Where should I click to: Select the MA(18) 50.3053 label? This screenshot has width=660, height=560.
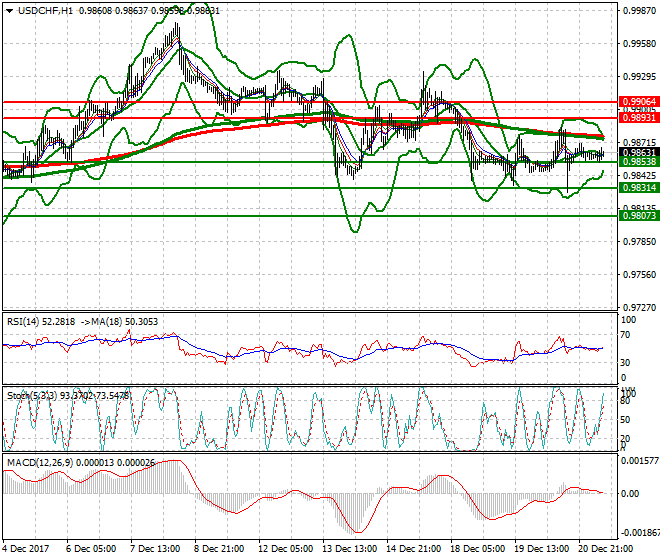(125, 322)
